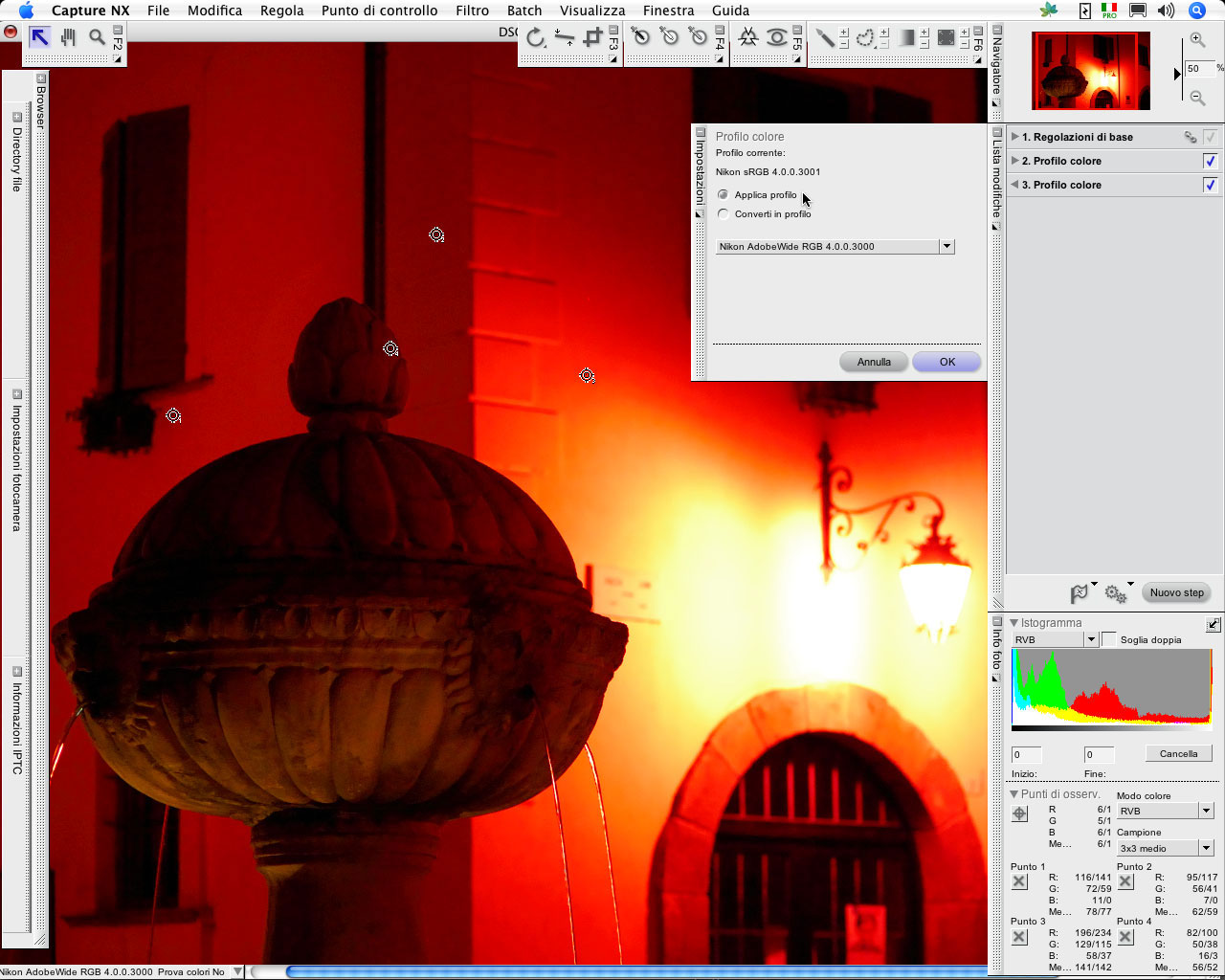Zoom out using Navigator magnifier minus
The image size is (1225, 980).
click(1197, 98)
